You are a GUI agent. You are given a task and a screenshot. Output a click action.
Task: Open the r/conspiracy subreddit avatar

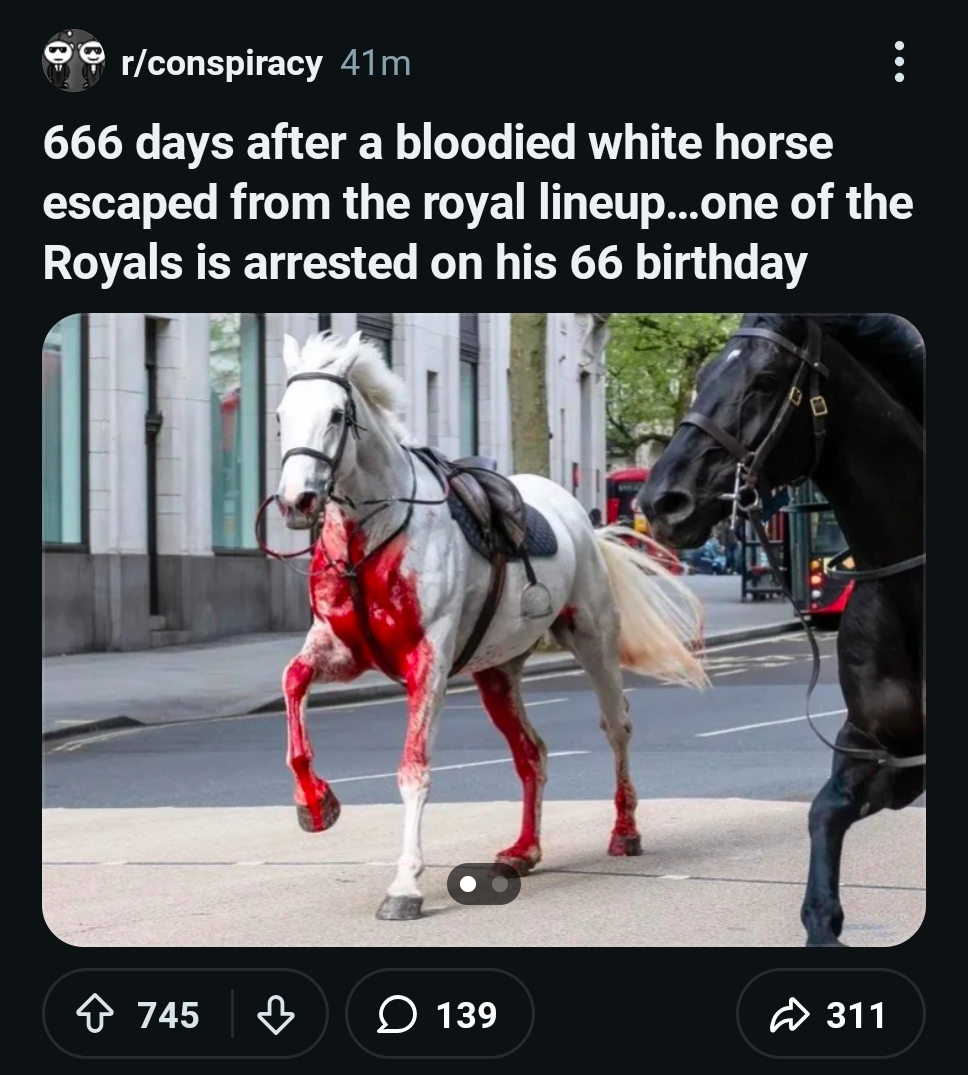tap(74, 61)
